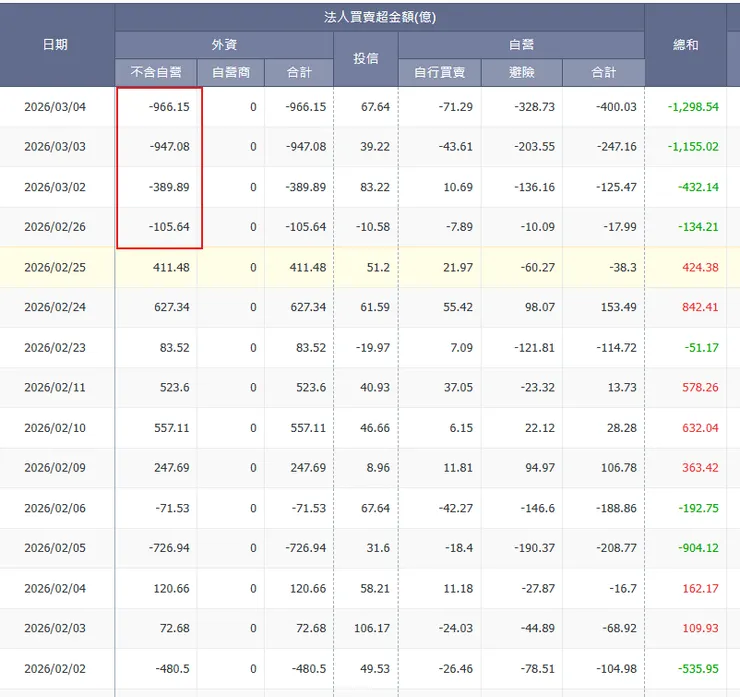
Task: Select the date 2026/02/11
Action: [55, 387]
